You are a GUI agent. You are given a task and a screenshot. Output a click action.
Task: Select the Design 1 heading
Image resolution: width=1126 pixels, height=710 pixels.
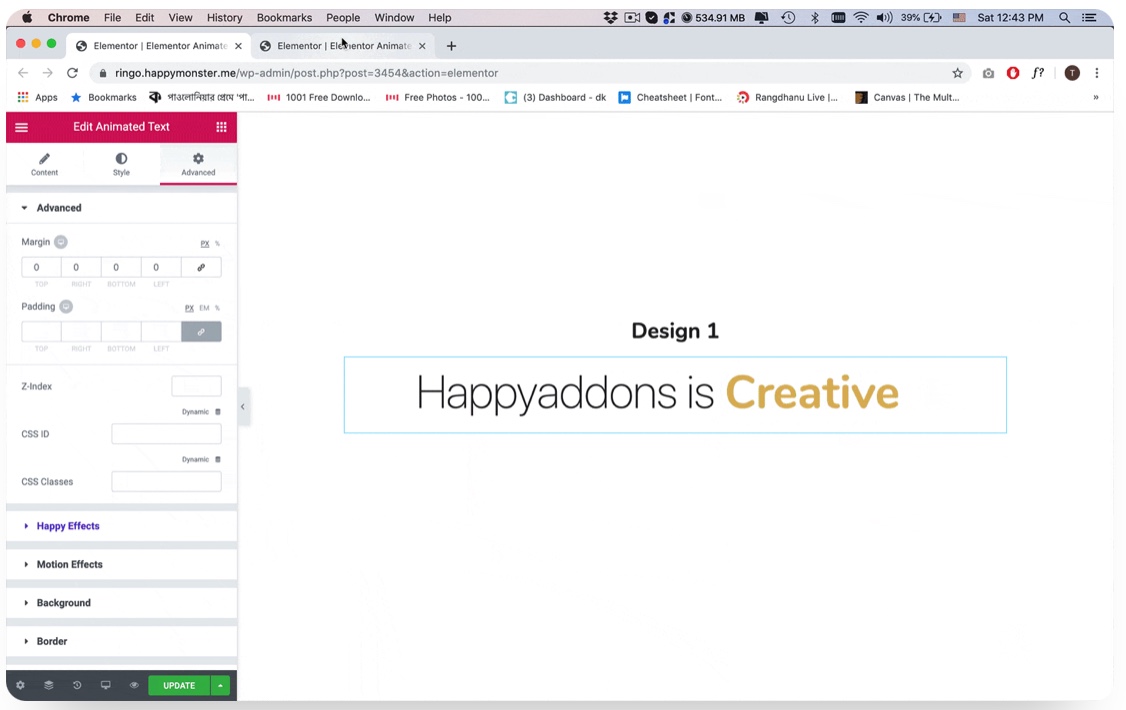(x=675, y=331)
